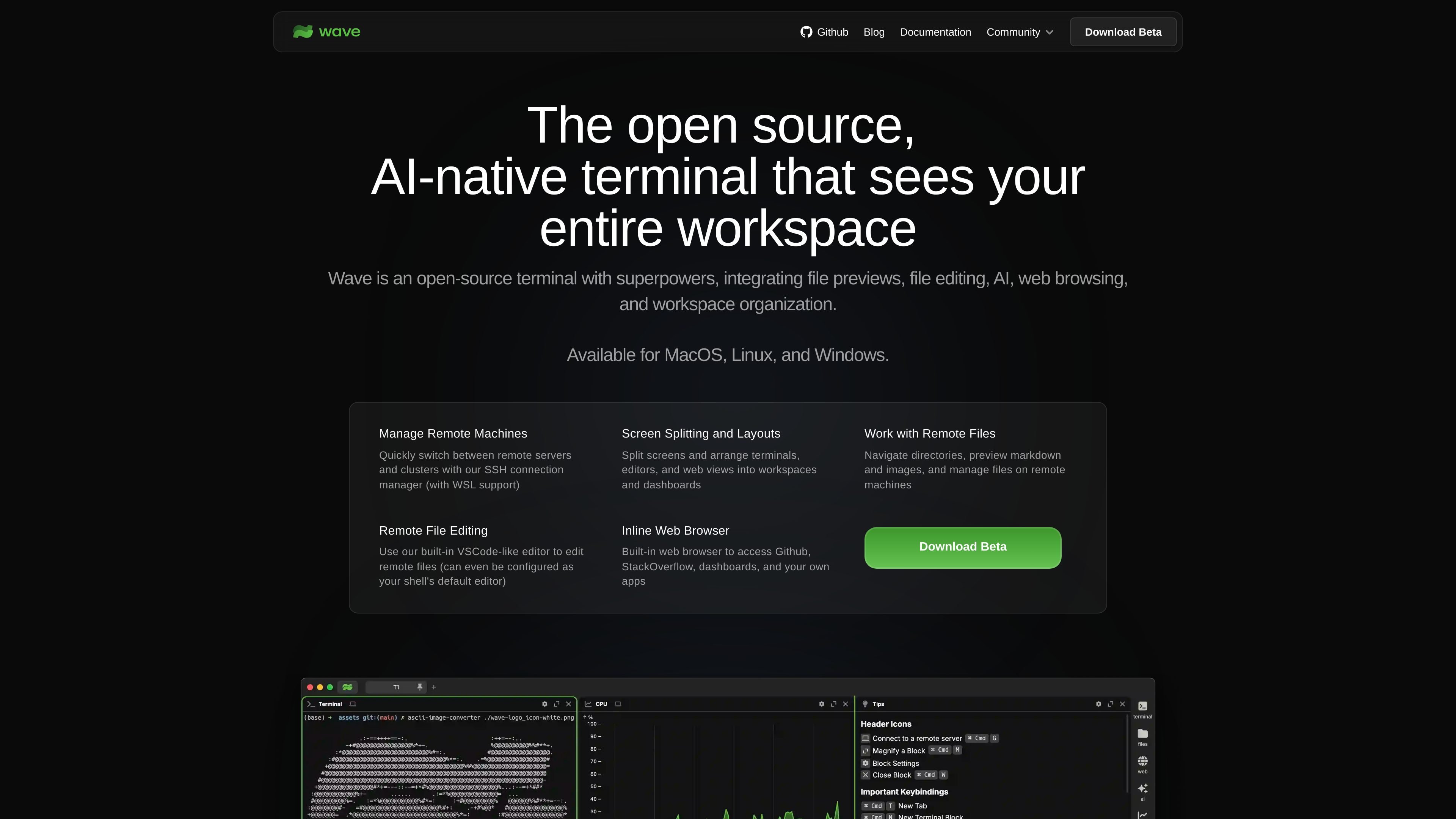Close the Terminal block

pos(569,704)
